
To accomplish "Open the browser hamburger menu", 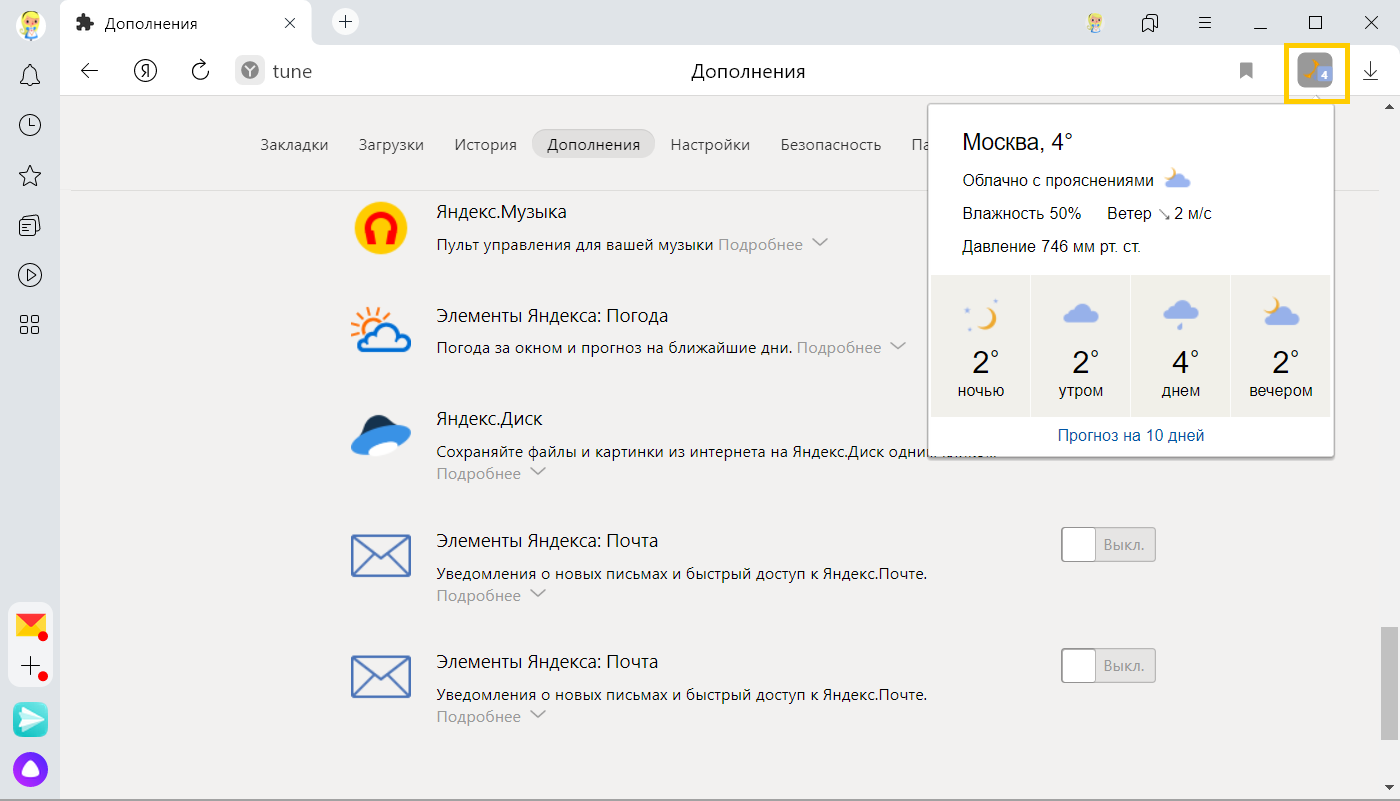I will [x=1205, y=22].
